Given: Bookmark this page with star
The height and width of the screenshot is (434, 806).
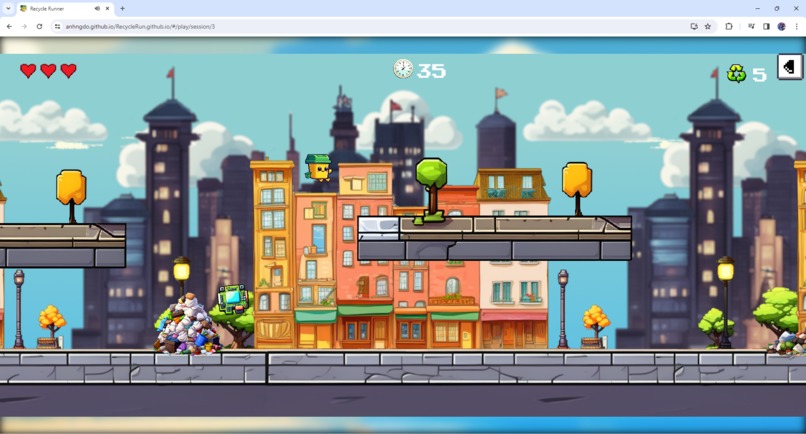Looking at the screenshot, I should point(708,26).
